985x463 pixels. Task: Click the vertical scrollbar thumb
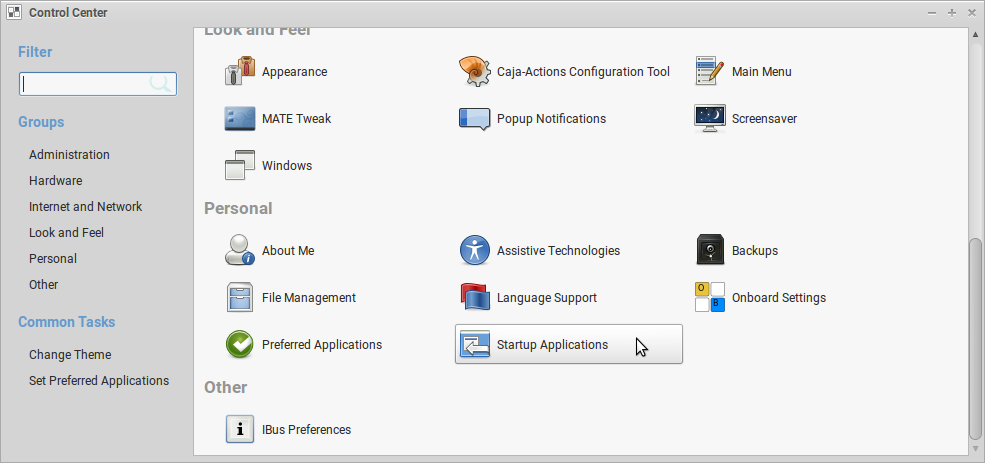click(x=976, y=340)
